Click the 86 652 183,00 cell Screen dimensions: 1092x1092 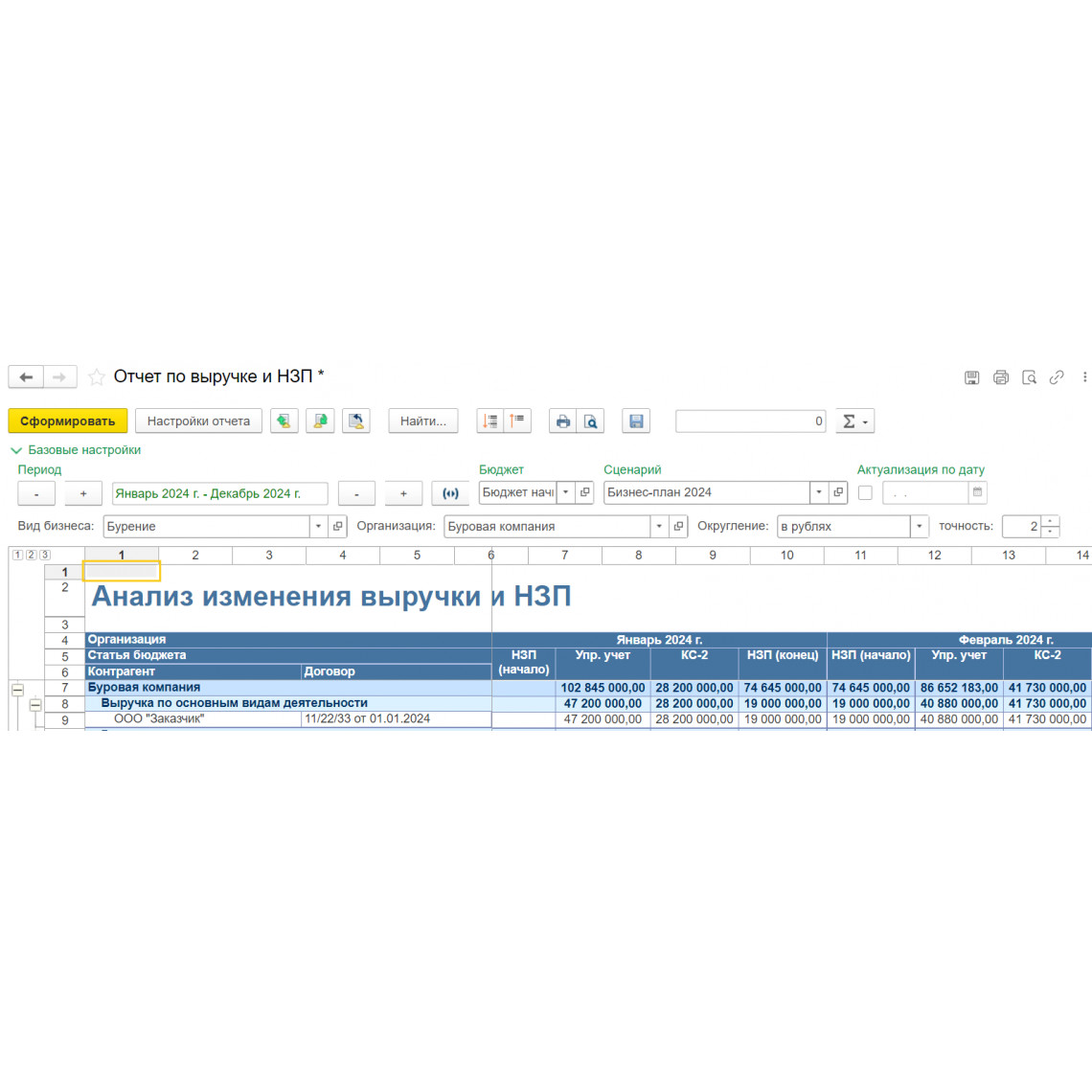959,688
